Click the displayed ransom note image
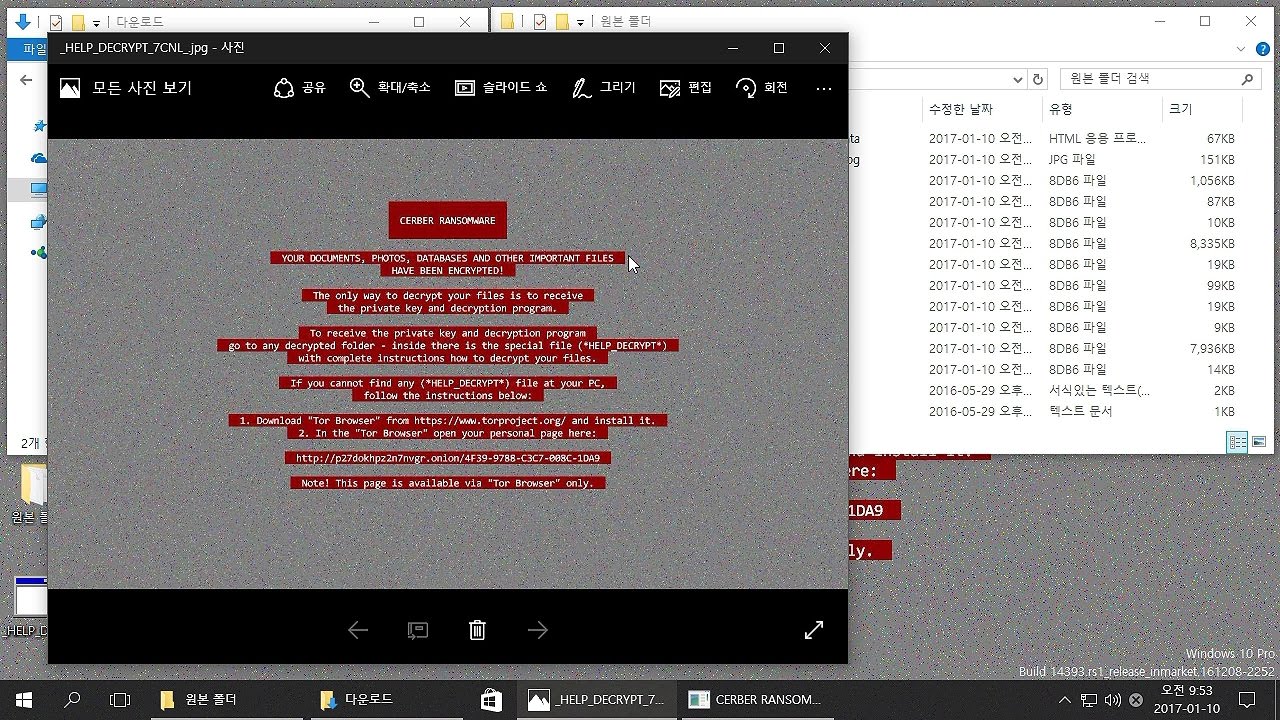 click(x=448, y=364)
